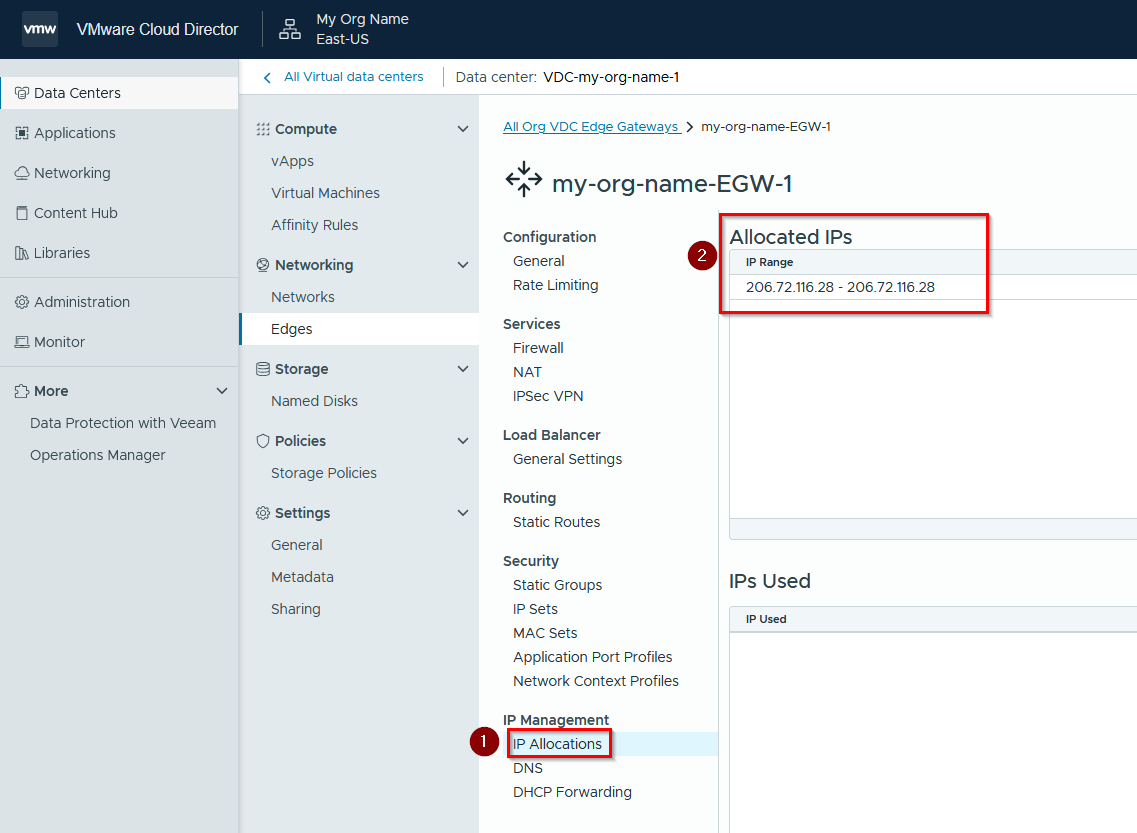Image resolution: width=1137 pixels, height=833 pixels.
Task: Open Application Port Profiles
Action: (592, 657)
